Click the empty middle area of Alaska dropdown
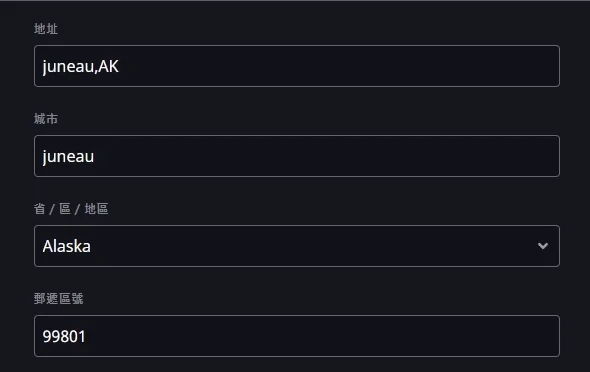 (312, 246)
